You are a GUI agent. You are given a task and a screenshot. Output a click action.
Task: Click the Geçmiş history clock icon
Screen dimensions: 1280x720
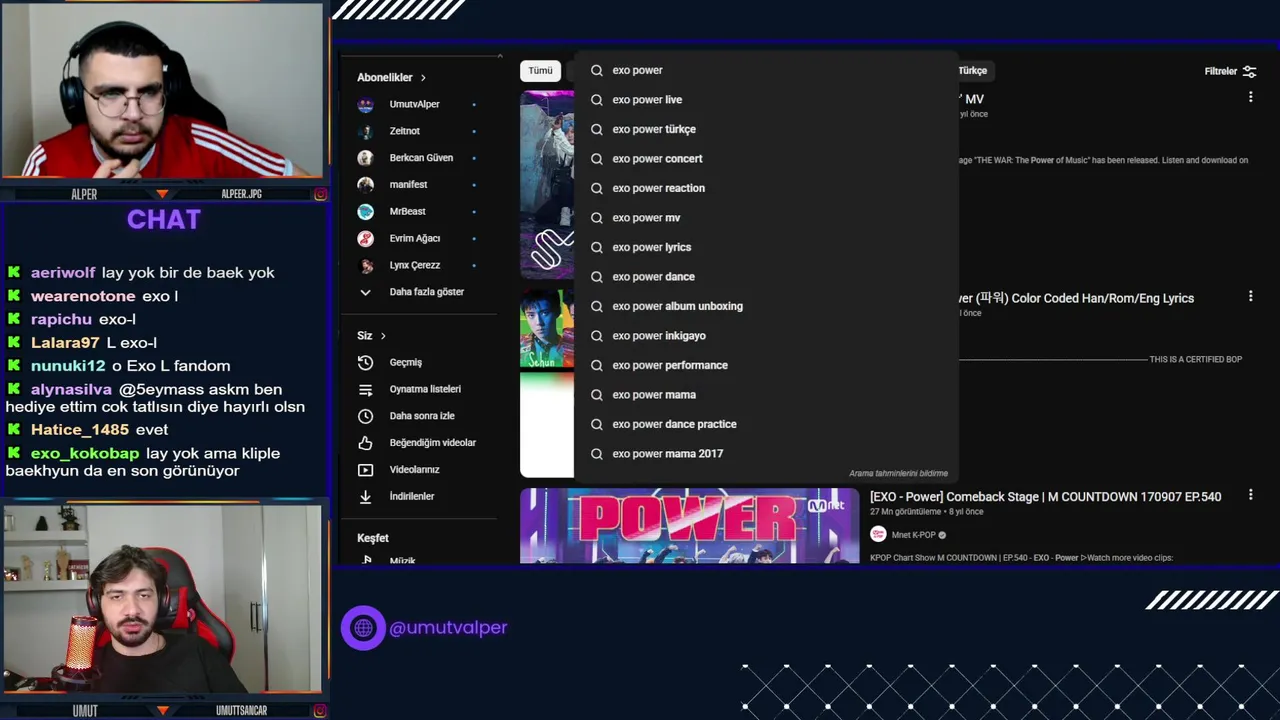click(x=366, y=362)
